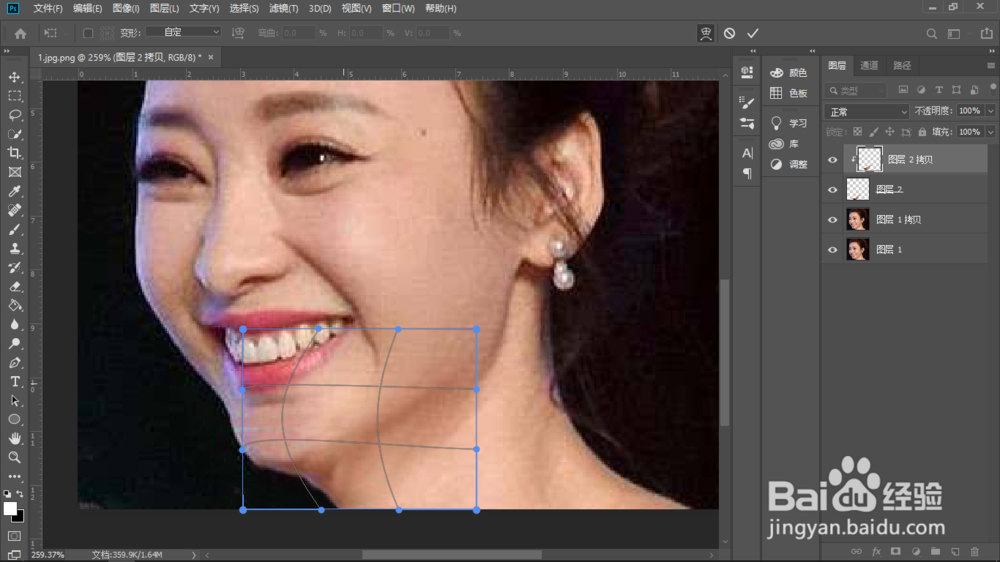This screenshot has height=562, width=1000.
Task: Select the Ellipse shape tool
Action: click(x=14, y=419)
